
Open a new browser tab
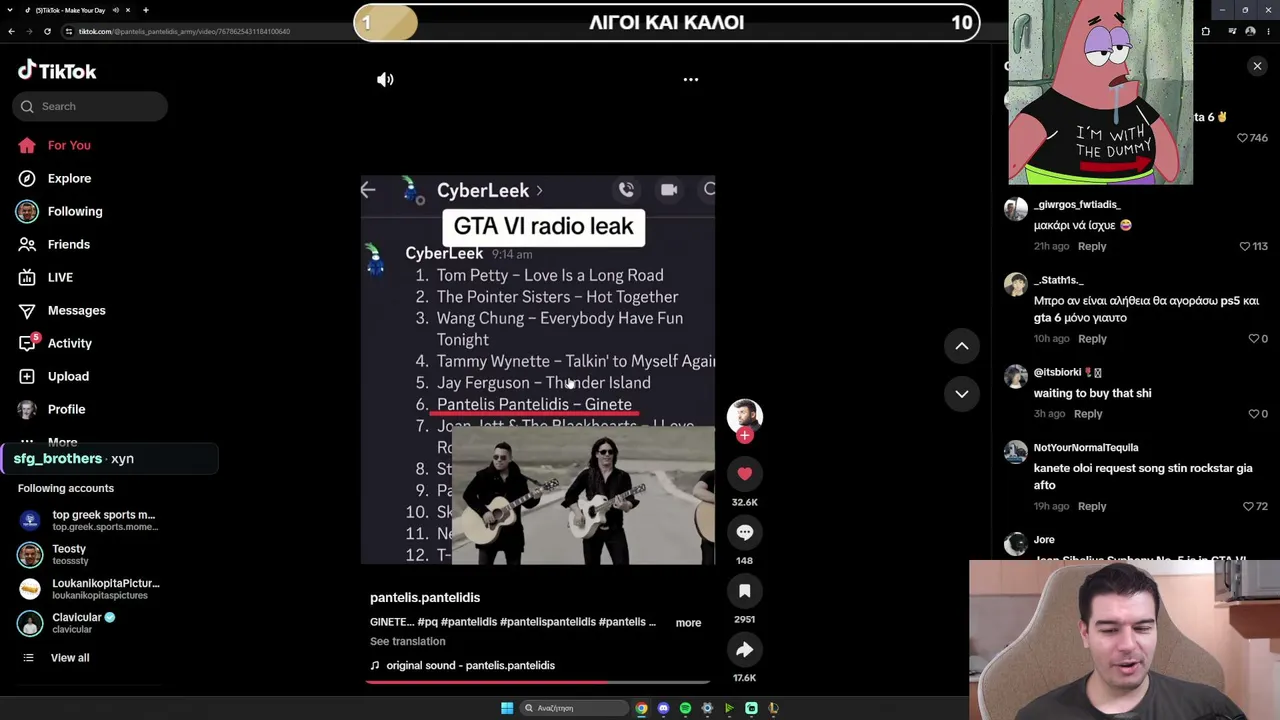click(145, 10)
